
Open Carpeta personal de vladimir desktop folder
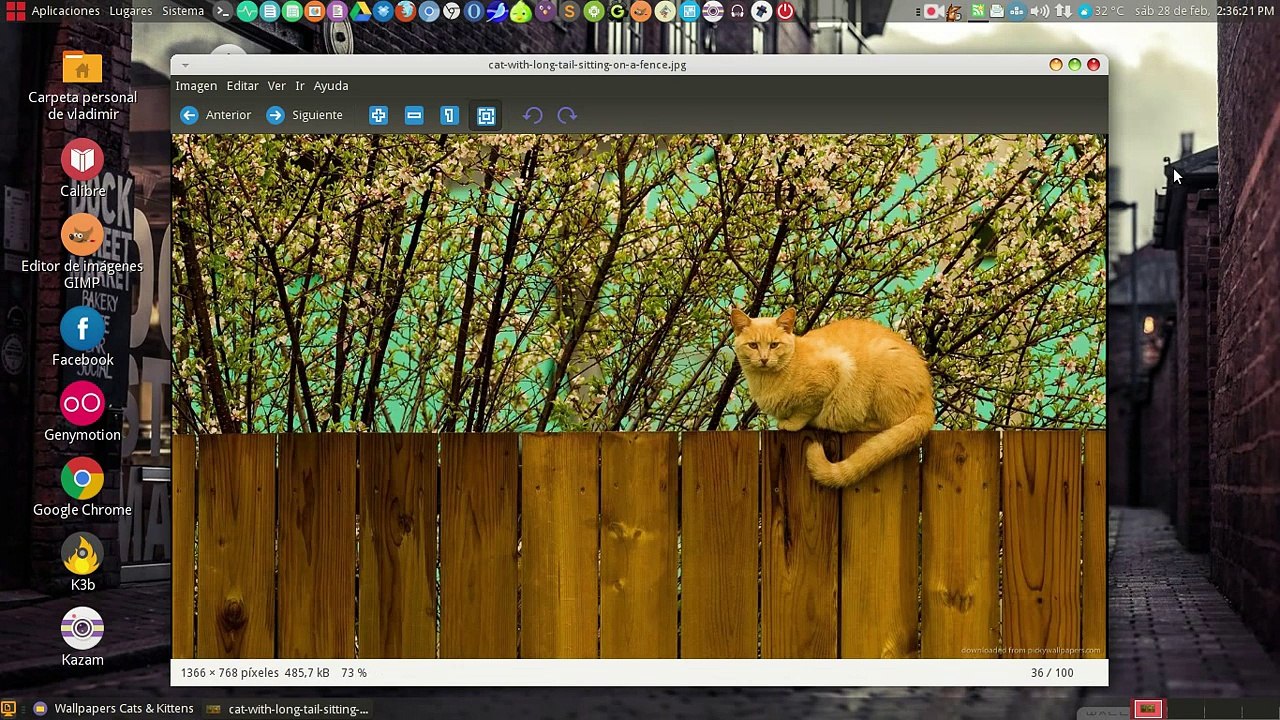pos(82,86)
